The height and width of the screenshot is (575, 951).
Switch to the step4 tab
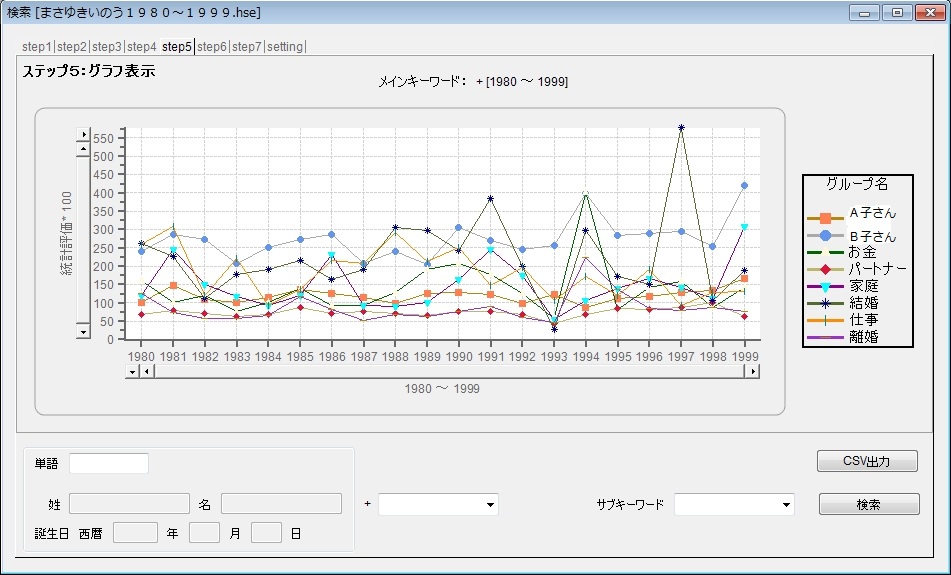coord(142,47)
